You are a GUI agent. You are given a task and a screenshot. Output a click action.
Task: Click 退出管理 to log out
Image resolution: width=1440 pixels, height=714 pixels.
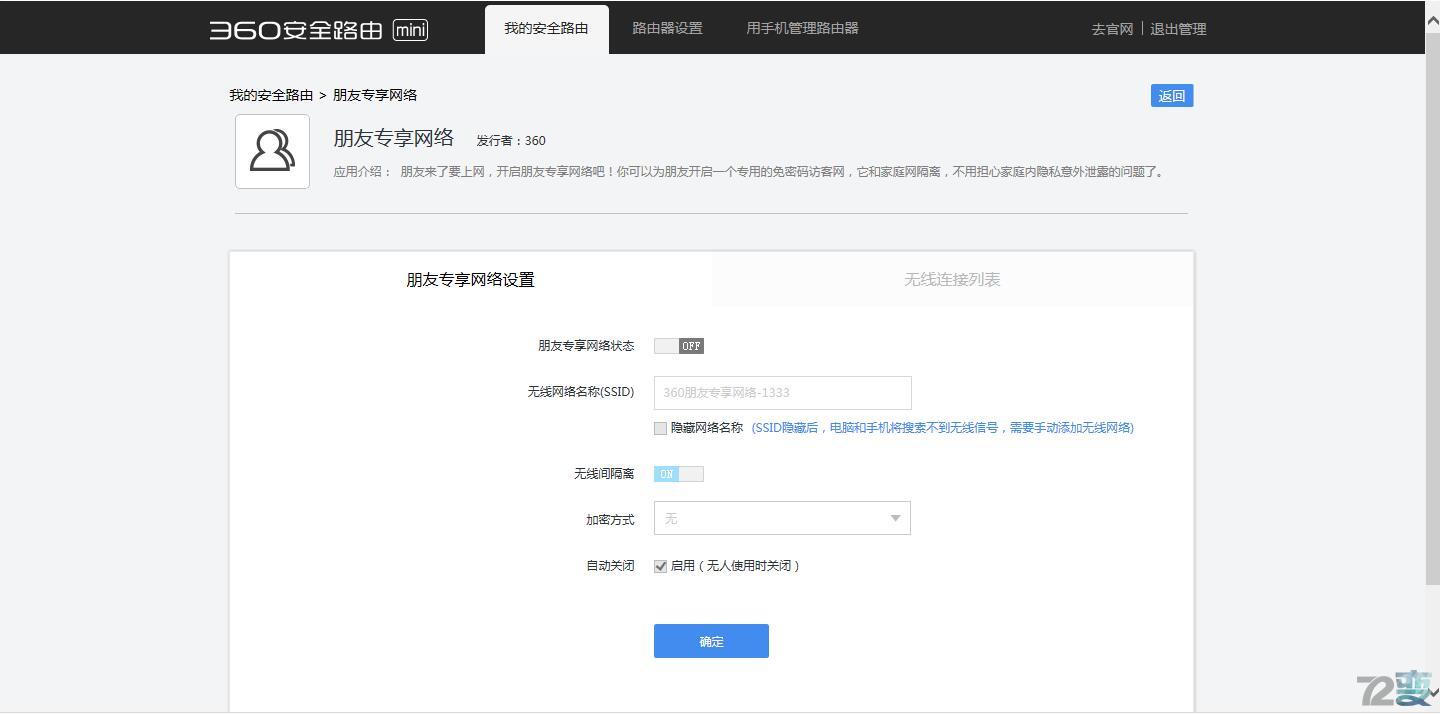[x=1178, y=29]
